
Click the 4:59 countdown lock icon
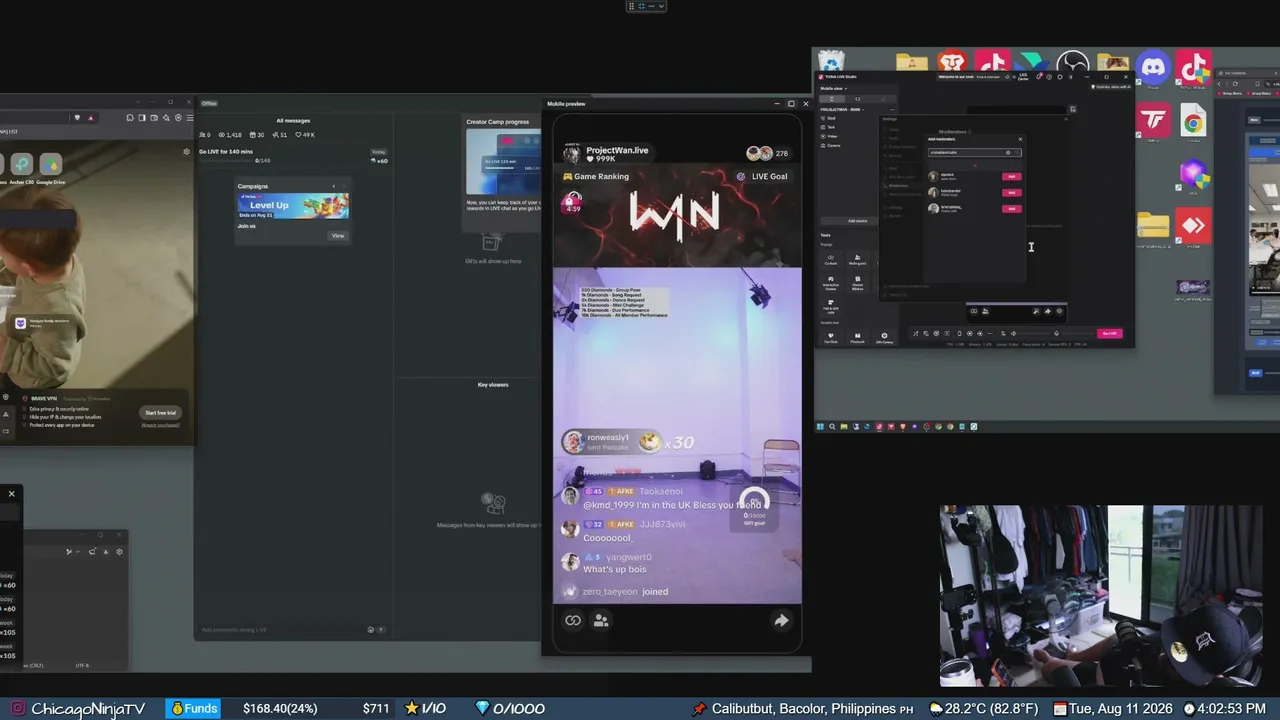click(573, 203)
